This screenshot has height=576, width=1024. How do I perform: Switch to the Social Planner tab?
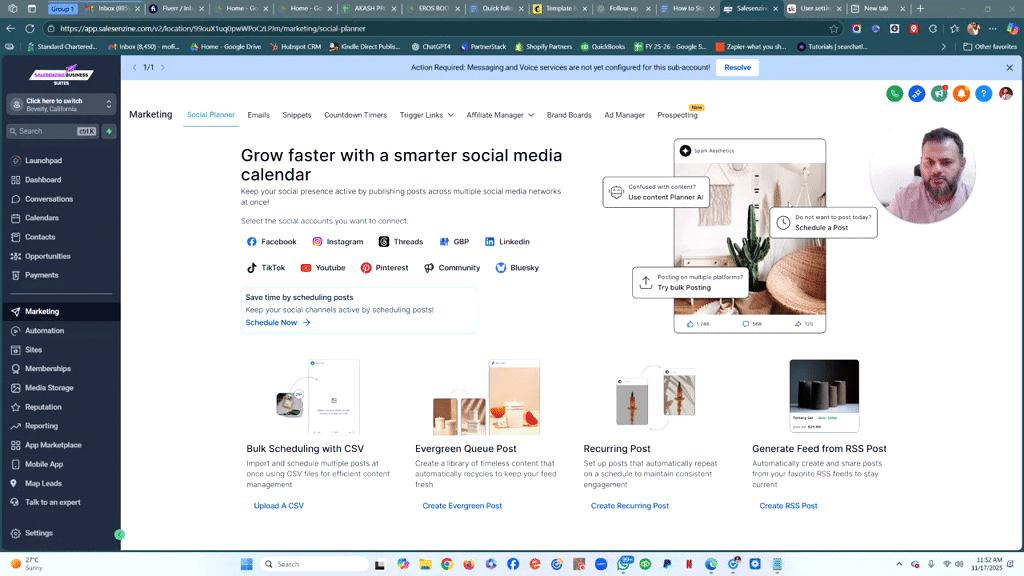point(210,115)
